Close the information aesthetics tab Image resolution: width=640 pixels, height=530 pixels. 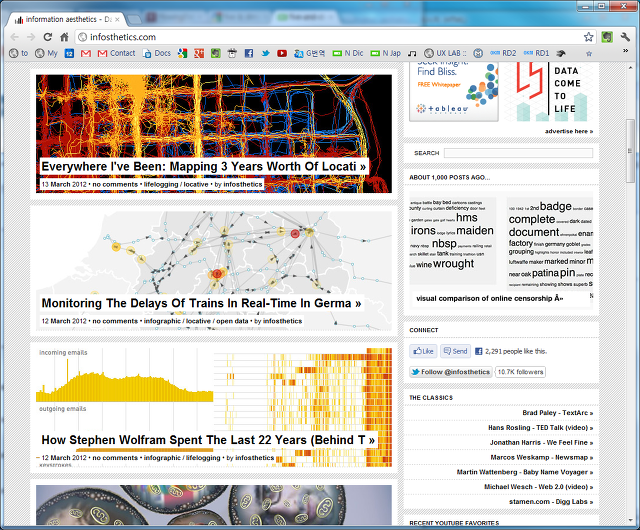point(117,19)
